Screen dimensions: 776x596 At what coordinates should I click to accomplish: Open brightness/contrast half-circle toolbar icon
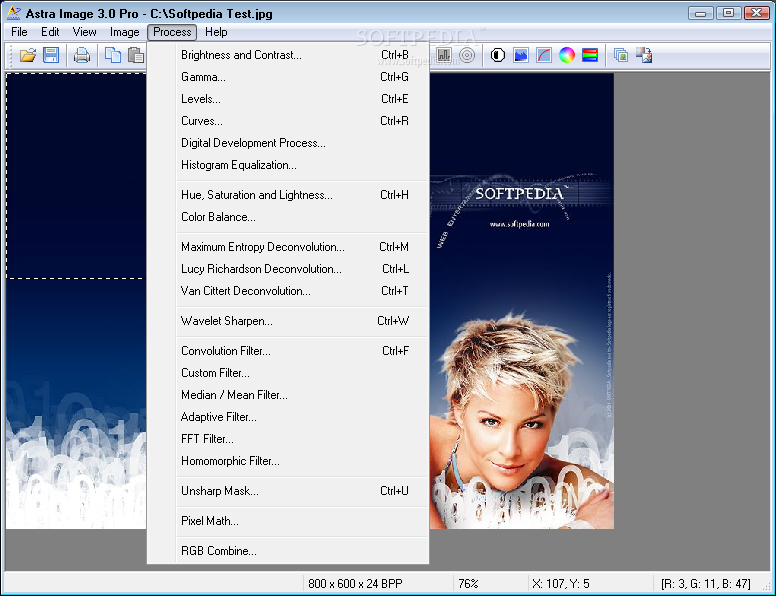point(498,55)
